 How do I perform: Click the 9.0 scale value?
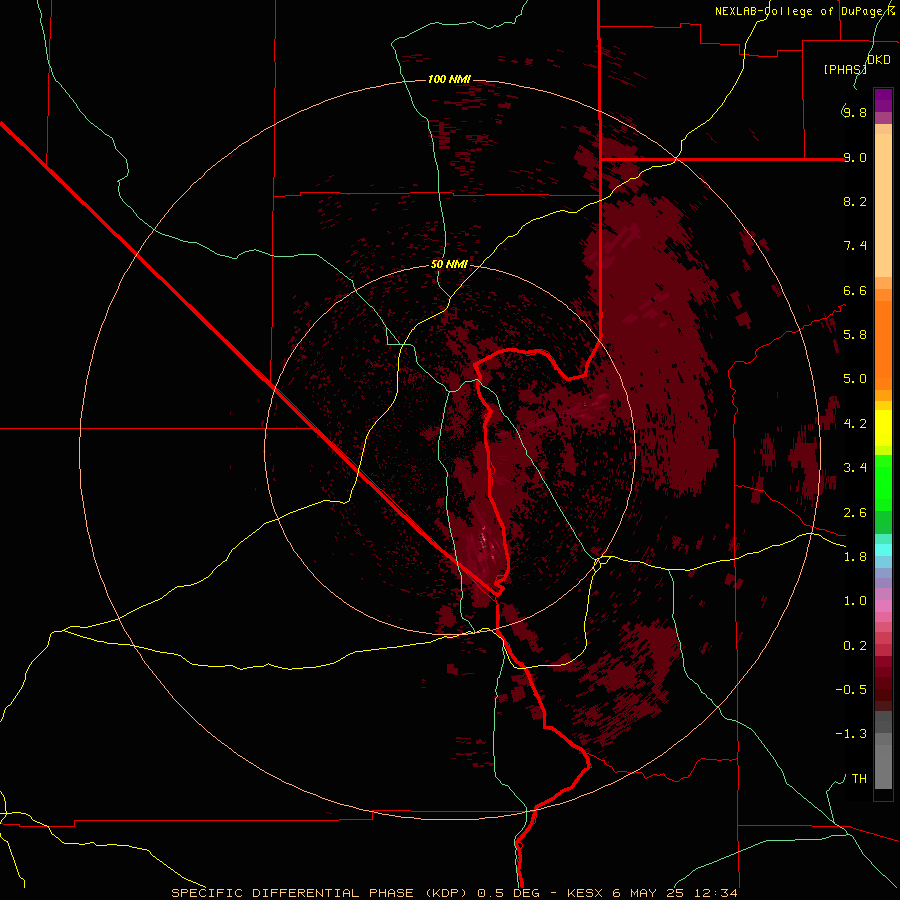click(855, 157)
